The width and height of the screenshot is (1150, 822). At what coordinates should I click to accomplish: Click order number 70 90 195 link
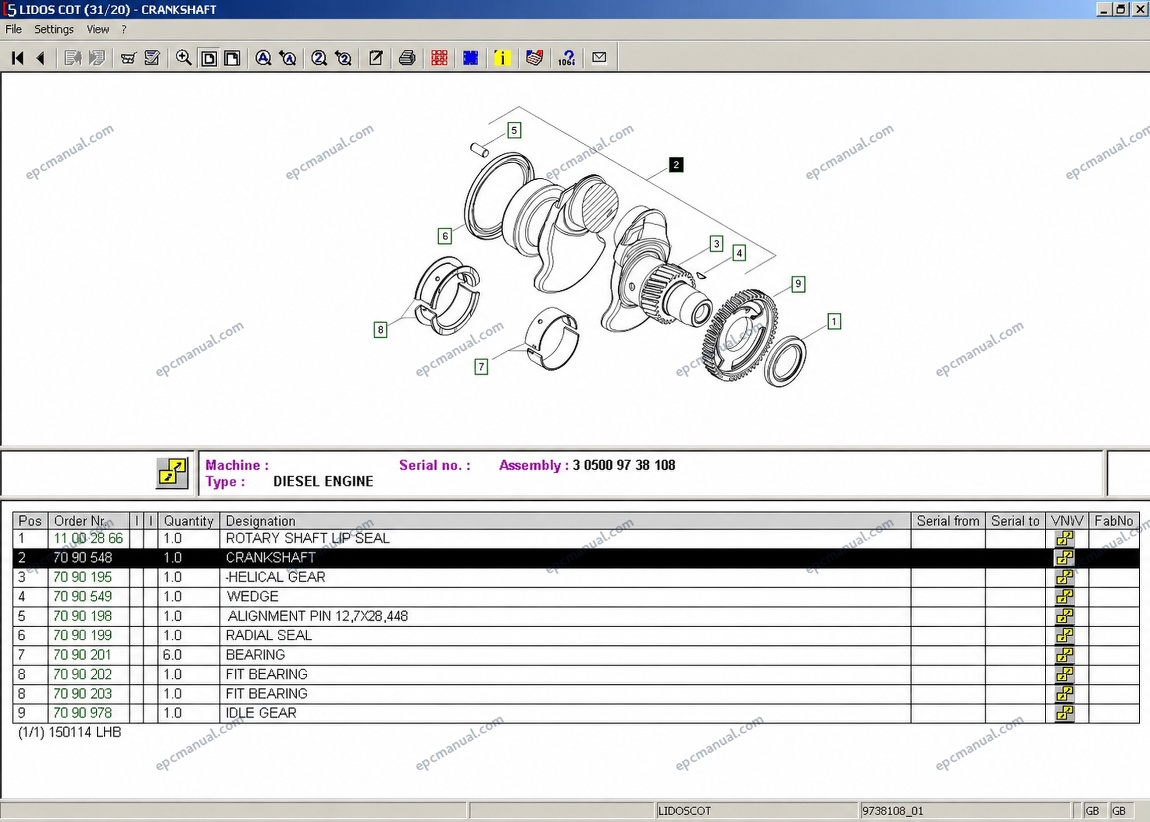[x=82, y=577]
